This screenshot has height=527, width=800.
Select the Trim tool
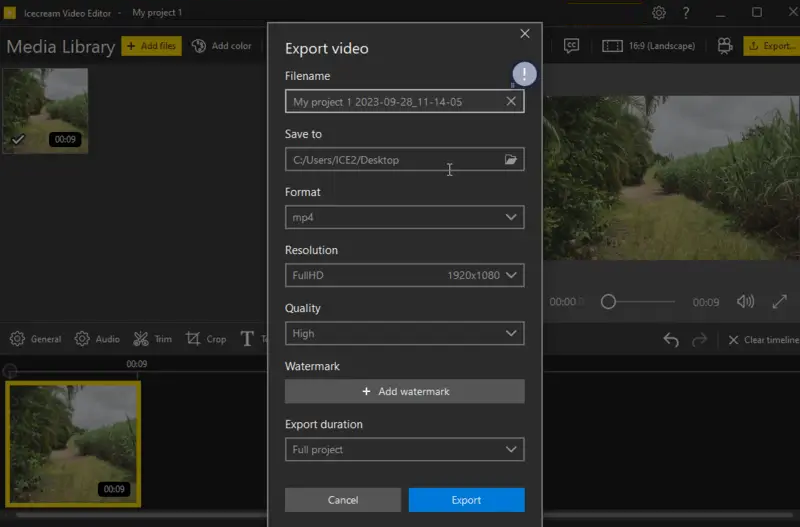[152, 339]
